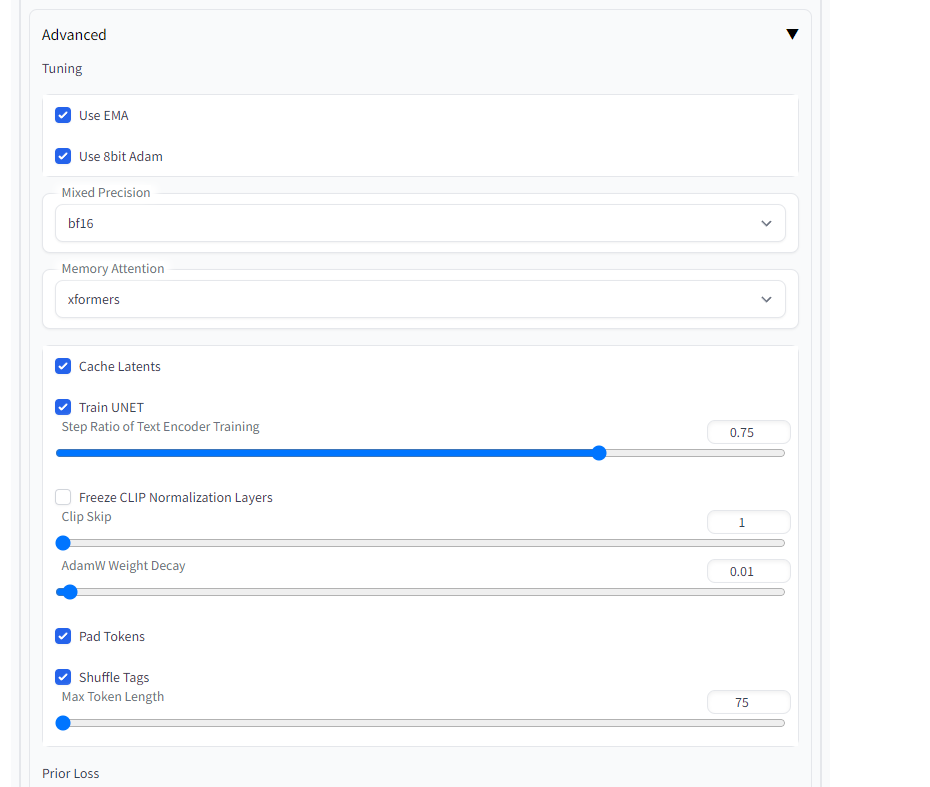Enable Freeze CLIP Normalization Layers

coord(63,497)
